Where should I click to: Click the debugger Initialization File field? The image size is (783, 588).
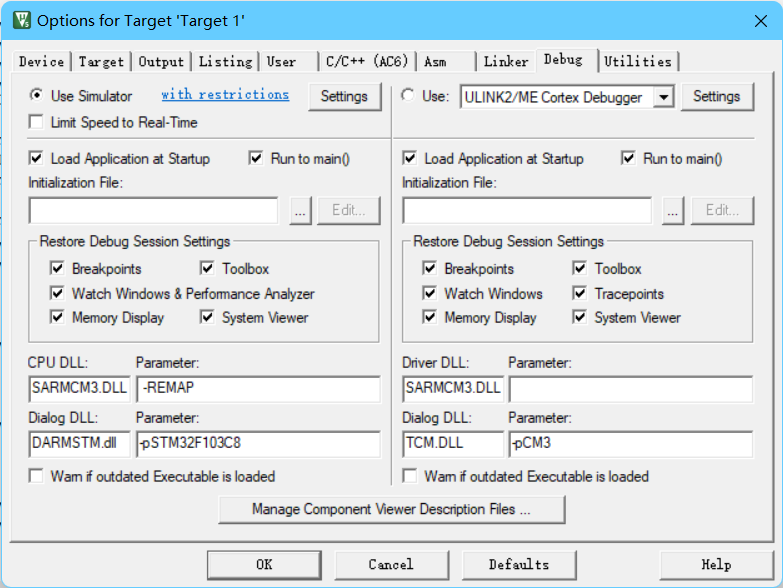pos(527,211)
